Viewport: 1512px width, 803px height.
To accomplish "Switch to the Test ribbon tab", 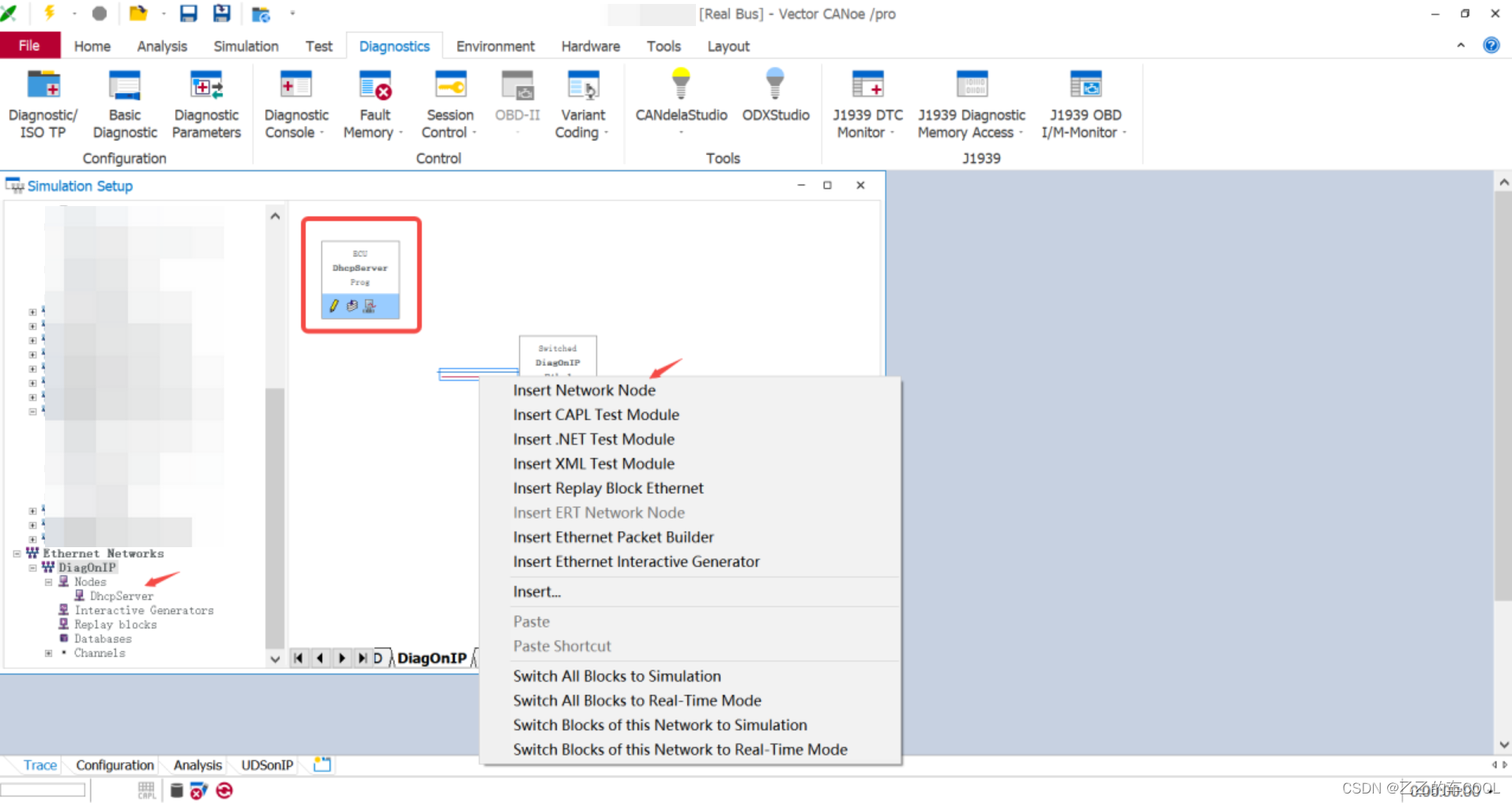I will pos(319,47).
